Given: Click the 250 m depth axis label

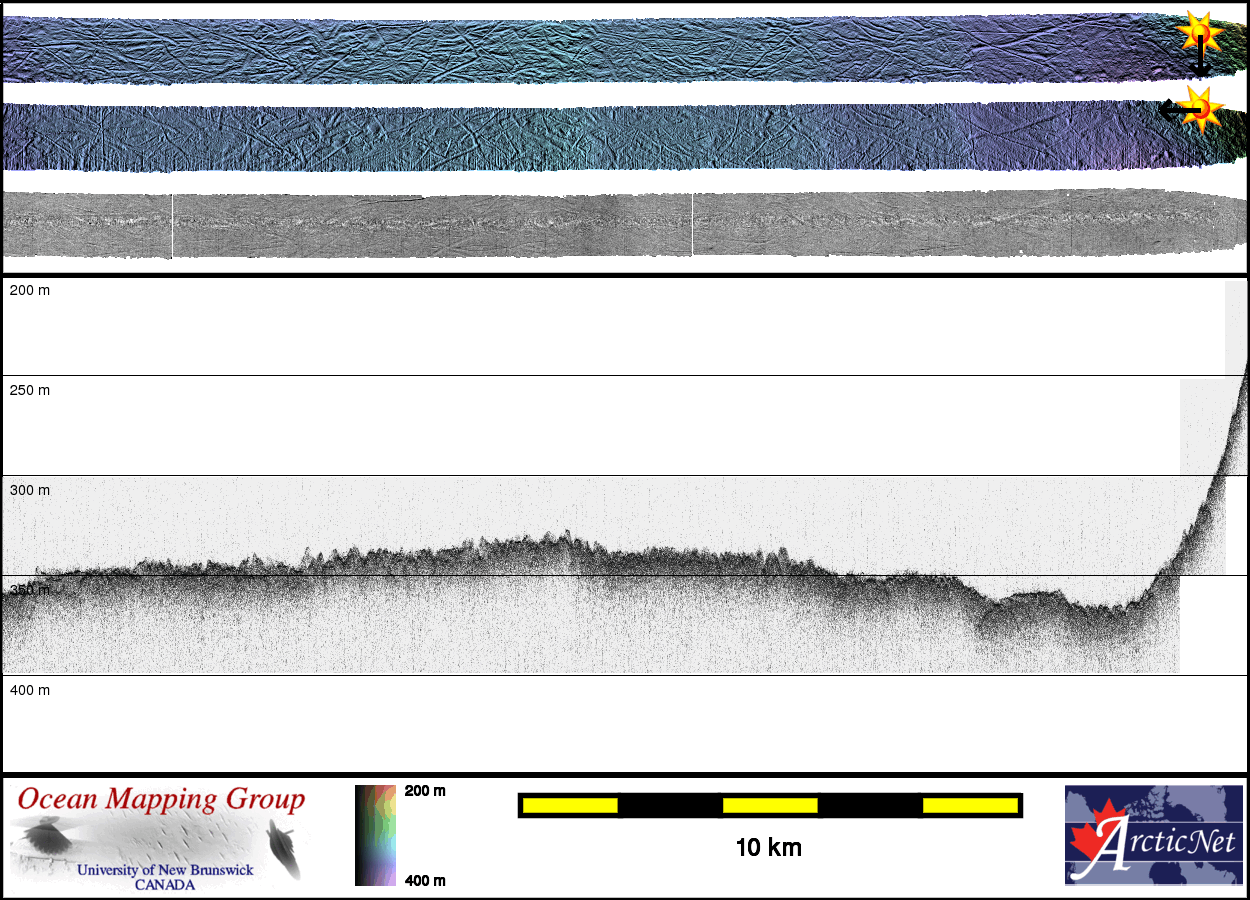Looking at the screenshot, I should click(x=30, y=390).
